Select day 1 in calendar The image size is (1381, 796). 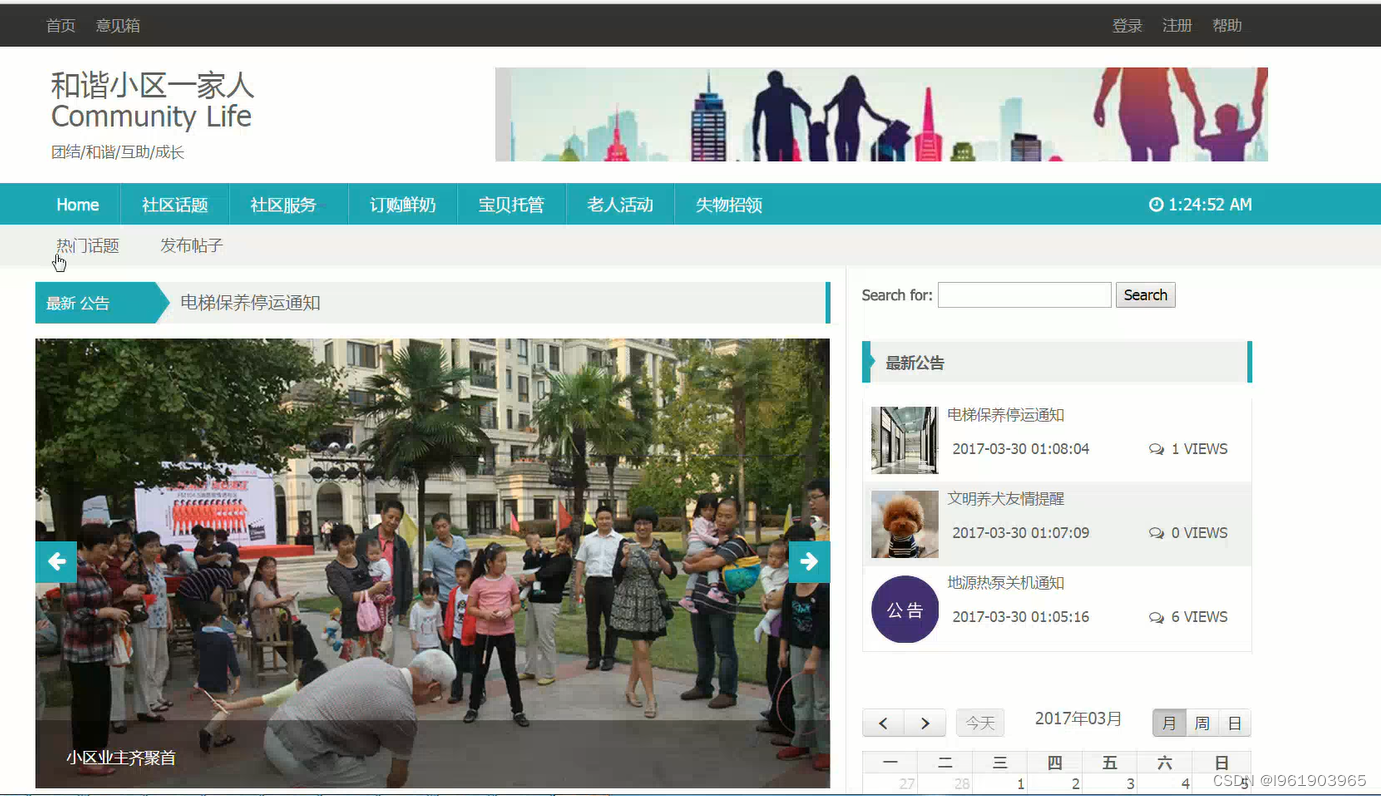click(1000, 784)
